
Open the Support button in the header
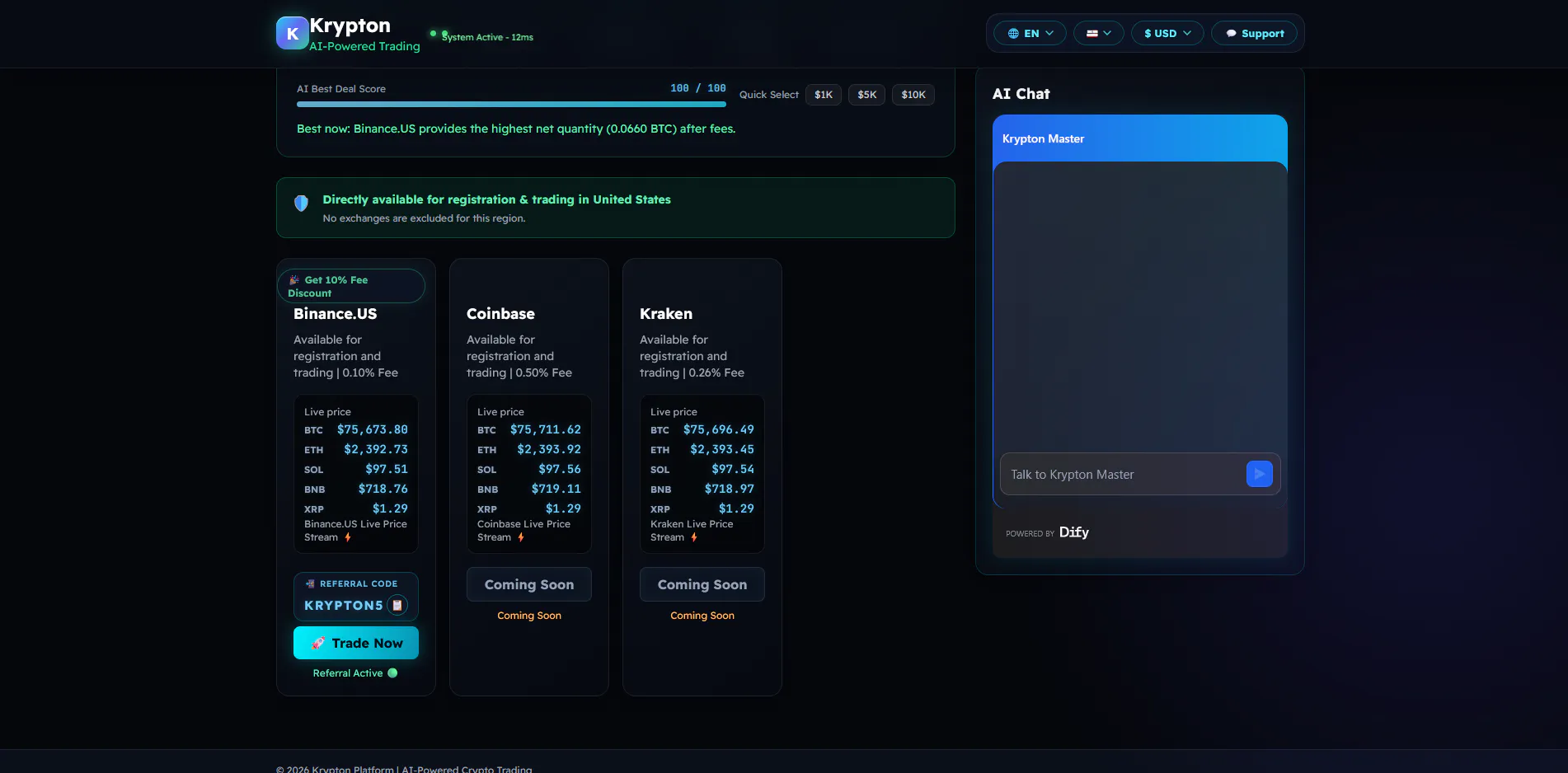(x=1254, y=34)
